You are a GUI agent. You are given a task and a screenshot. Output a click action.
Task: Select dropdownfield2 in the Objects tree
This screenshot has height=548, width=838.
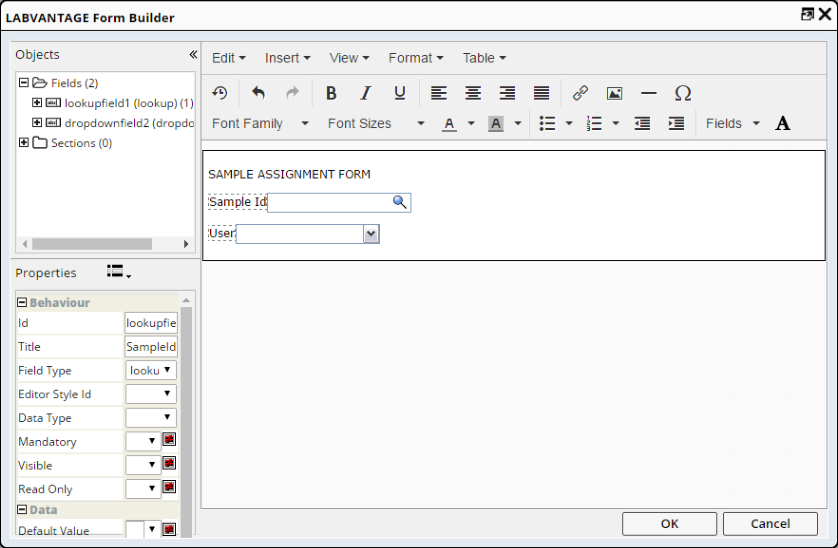coord(129,123)
